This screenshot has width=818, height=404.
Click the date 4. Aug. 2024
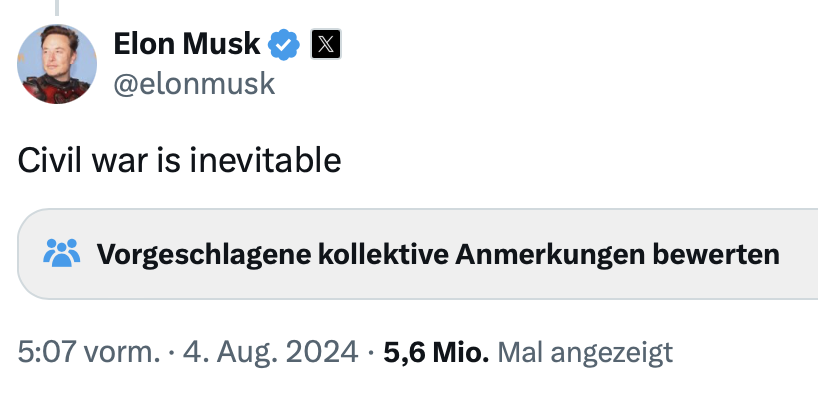point(269,352)
